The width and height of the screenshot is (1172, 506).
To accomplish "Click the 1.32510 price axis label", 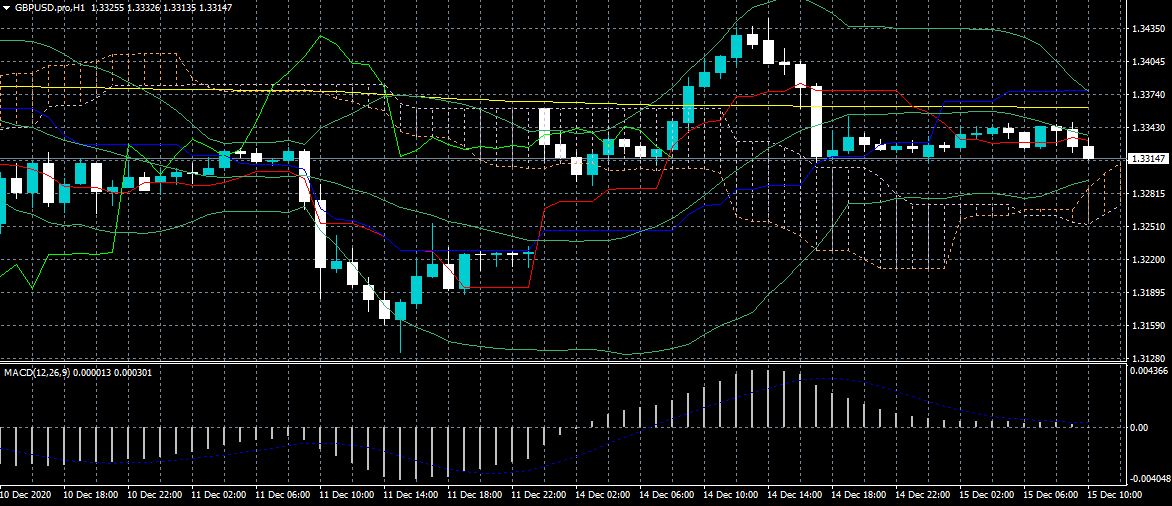I will [x=1147, y=226].
